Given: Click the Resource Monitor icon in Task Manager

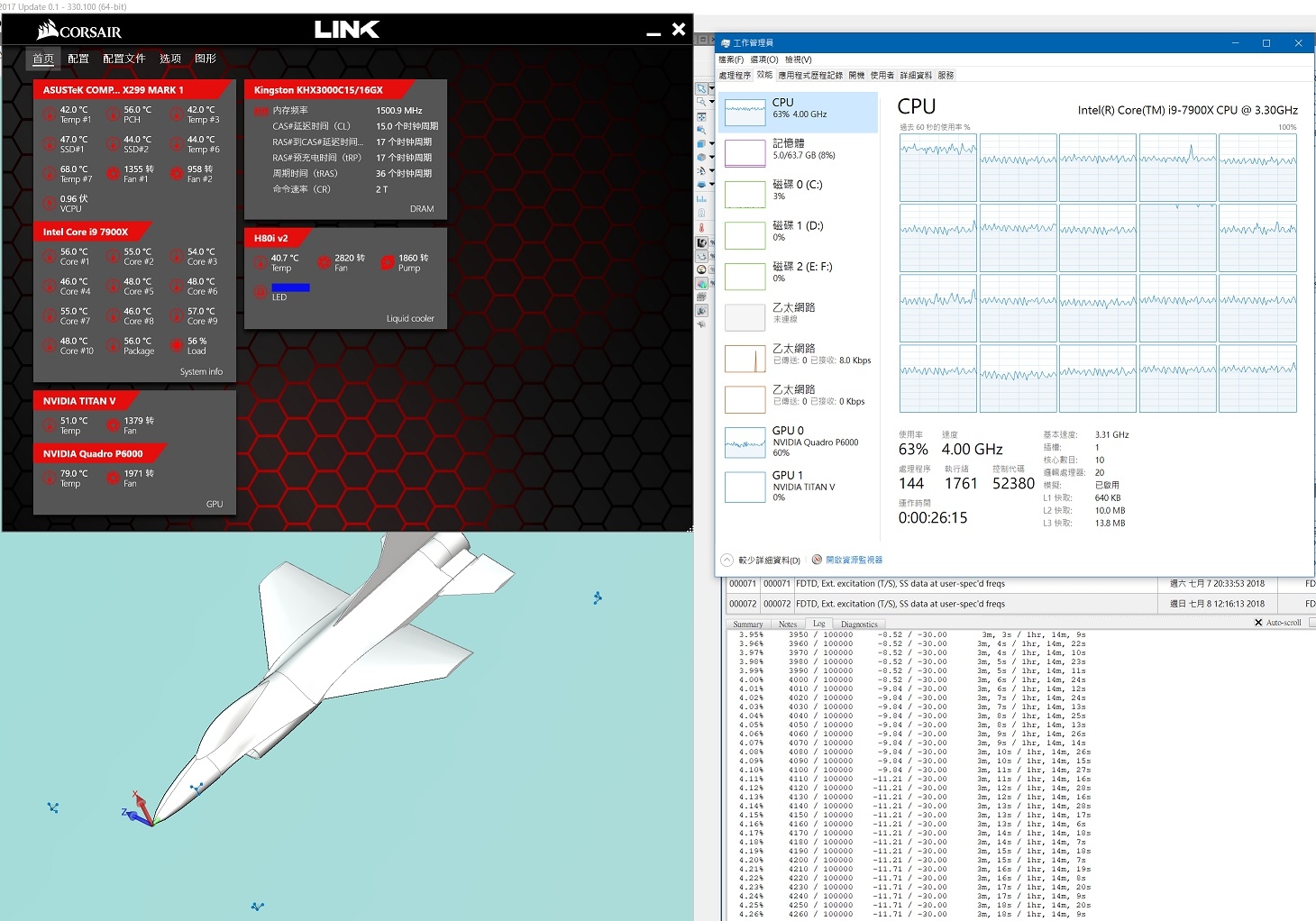Looking at the screenshot, I should (x=817, y=560).
